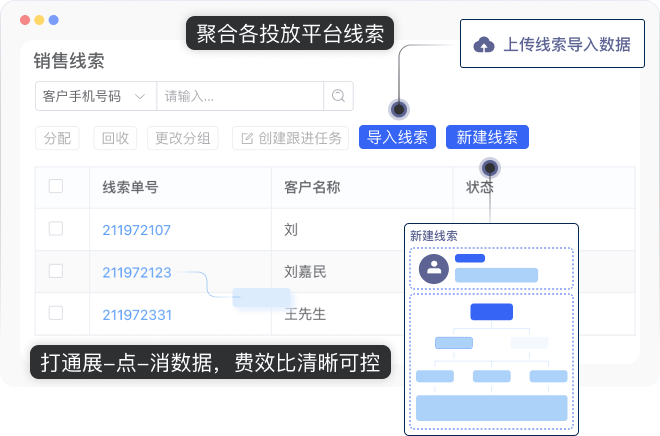Open lead link 211972331
660x436 pixels.
[x=137, y=314]
